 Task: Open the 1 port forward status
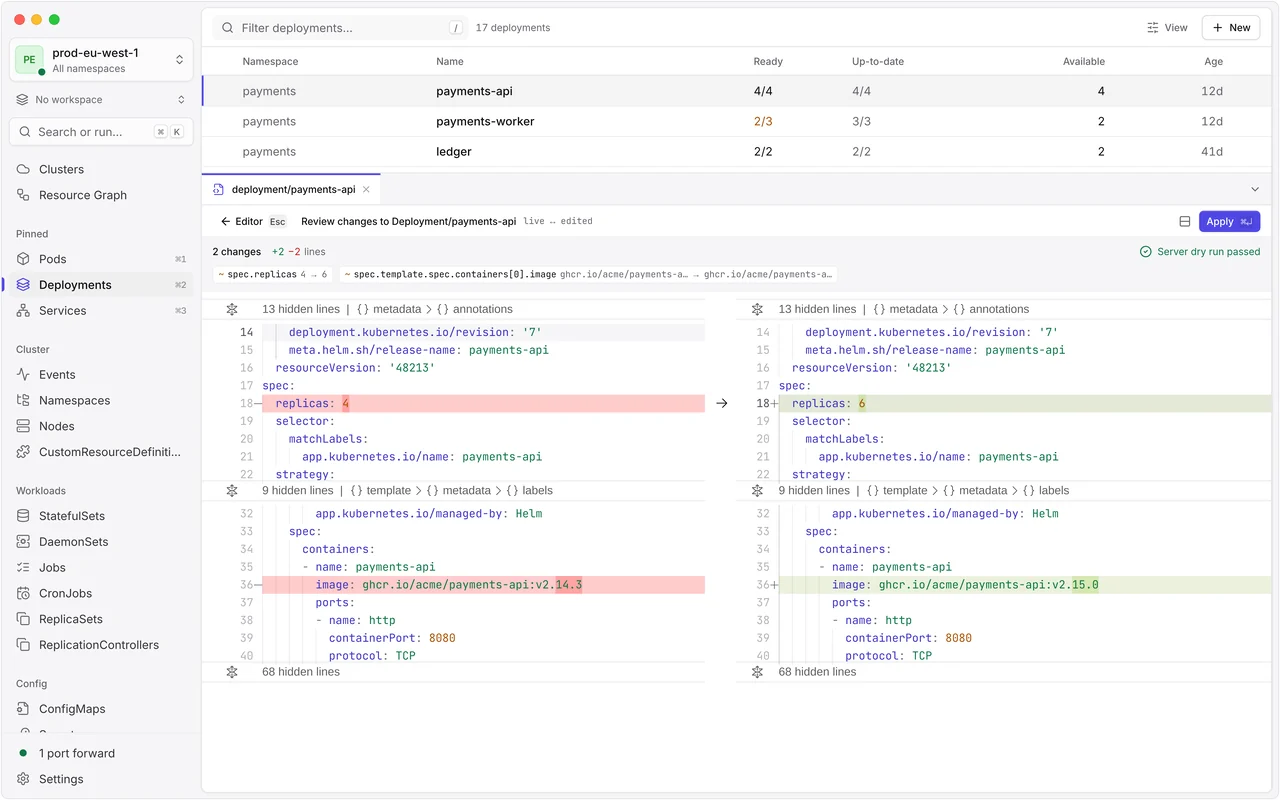coord(101,753)
